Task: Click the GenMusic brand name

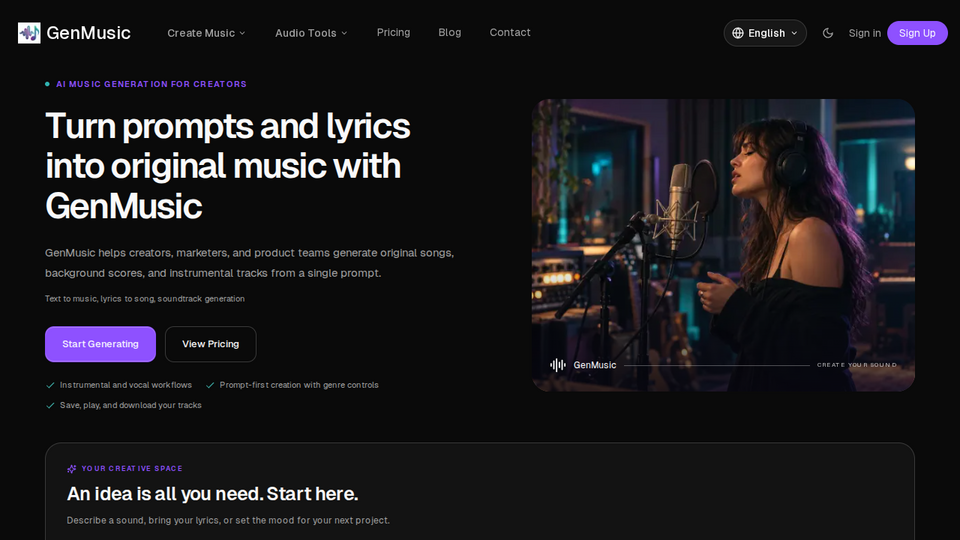Action: point(88,33)
